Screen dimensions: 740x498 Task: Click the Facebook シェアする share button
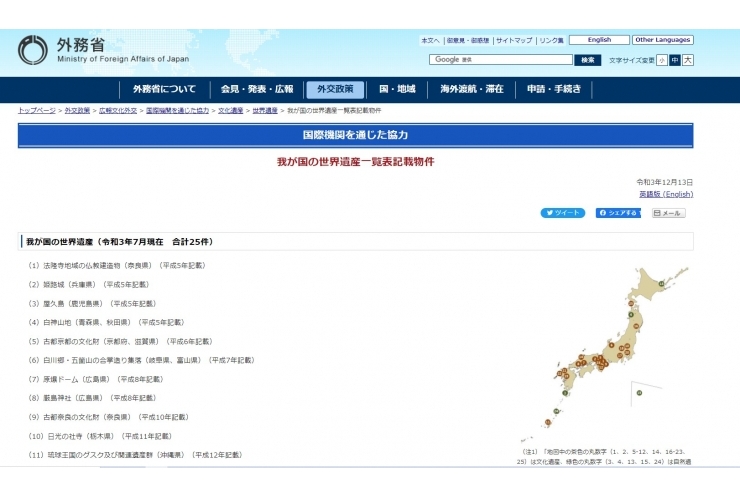tap(618, 213)
